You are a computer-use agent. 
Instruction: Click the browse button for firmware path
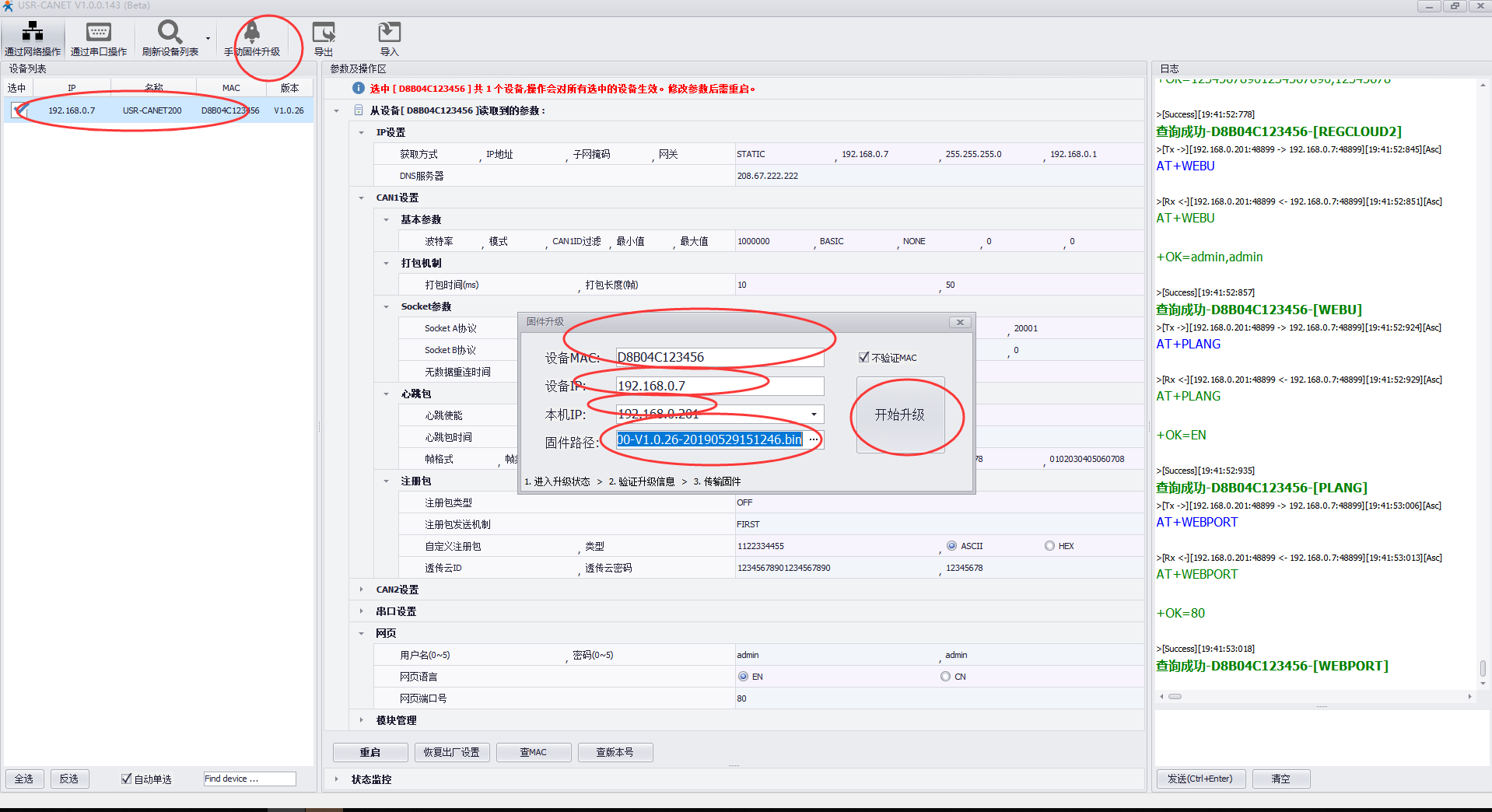pyautogui.click(x=814, y=439)
